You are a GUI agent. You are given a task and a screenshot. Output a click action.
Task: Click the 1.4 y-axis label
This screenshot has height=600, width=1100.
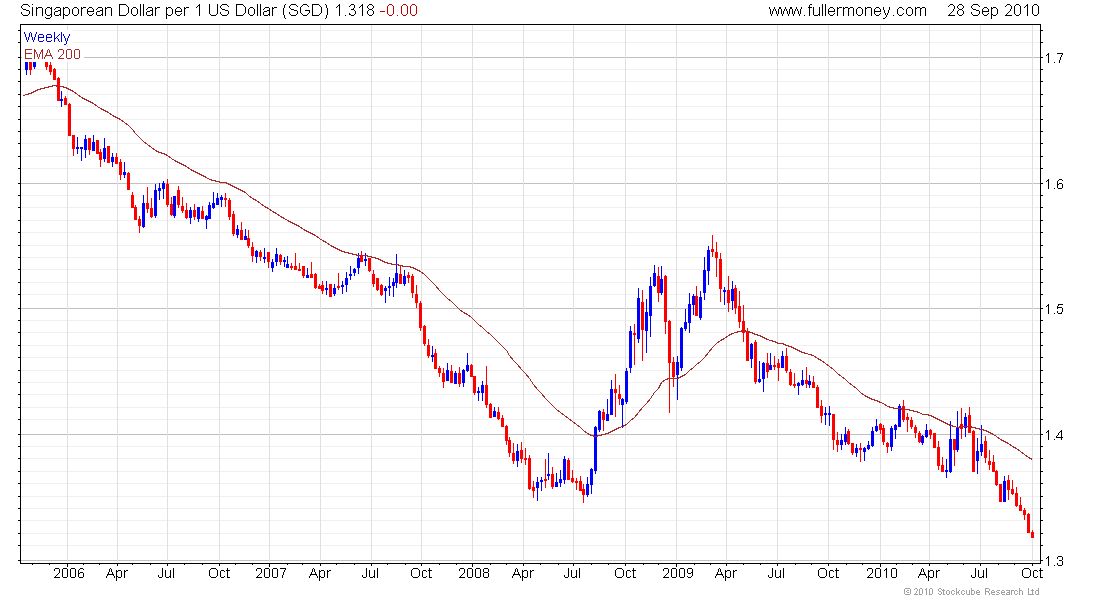1054,434
